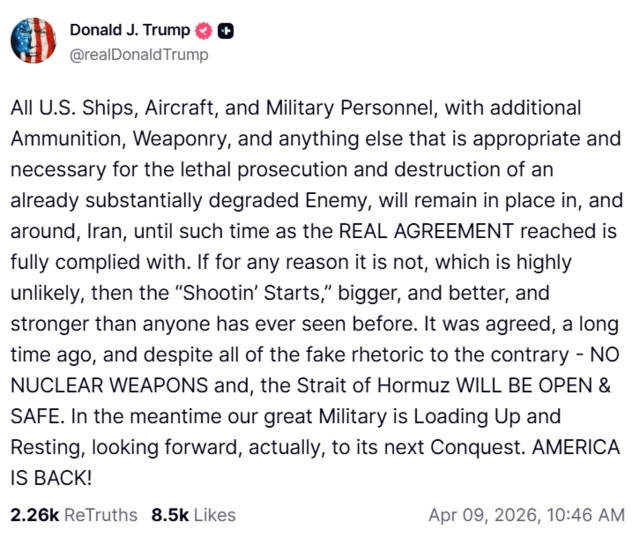
Task: Open the flag-themed profile avatar
Action: click(x=33, y=42)
